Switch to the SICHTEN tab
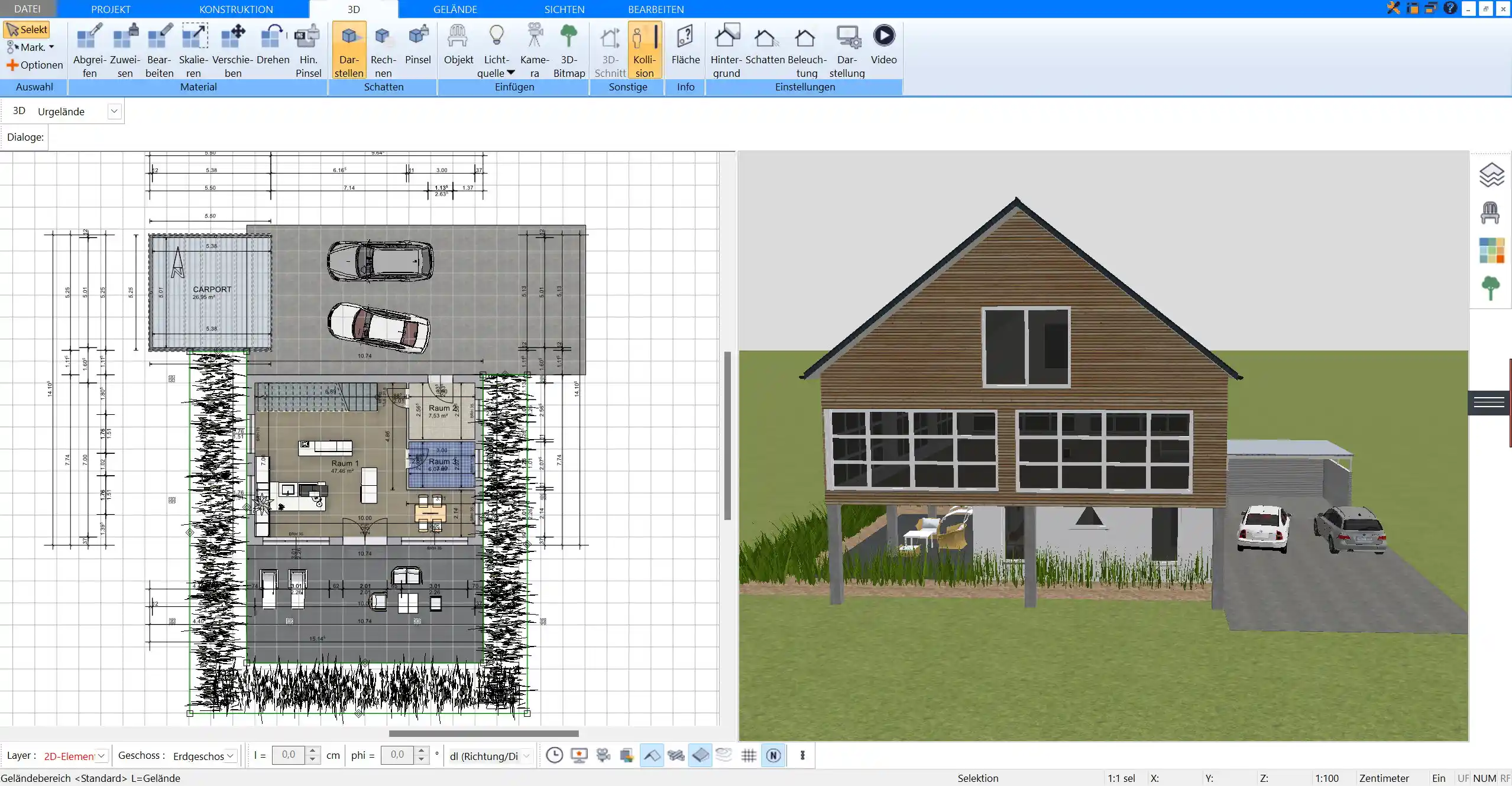Viewport: 1512px width, 786px height. click(x=564, y=9)
